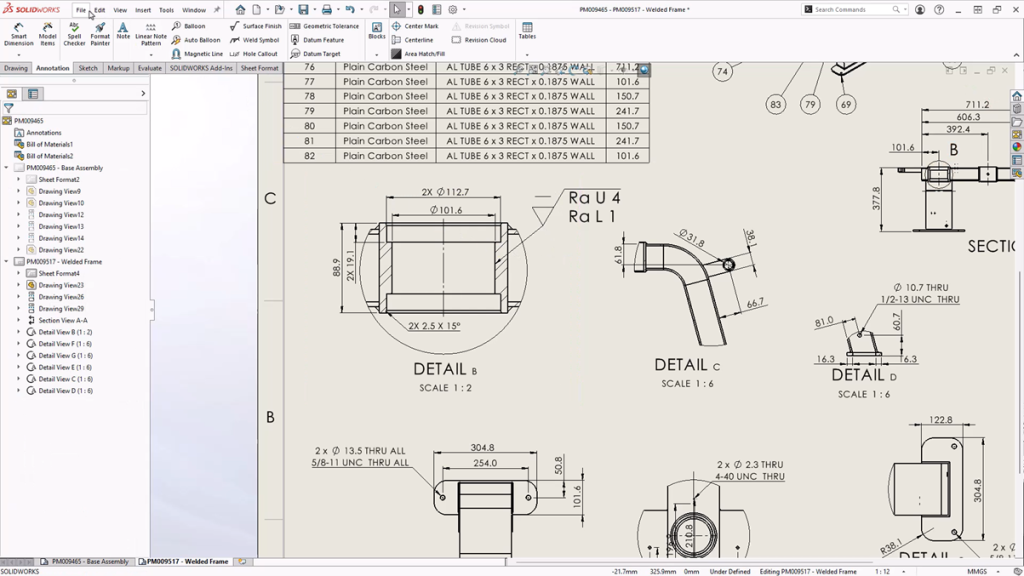
Task: Choose the Hole Callout tool
Action: pyautogui.click(x=254, y=54)
